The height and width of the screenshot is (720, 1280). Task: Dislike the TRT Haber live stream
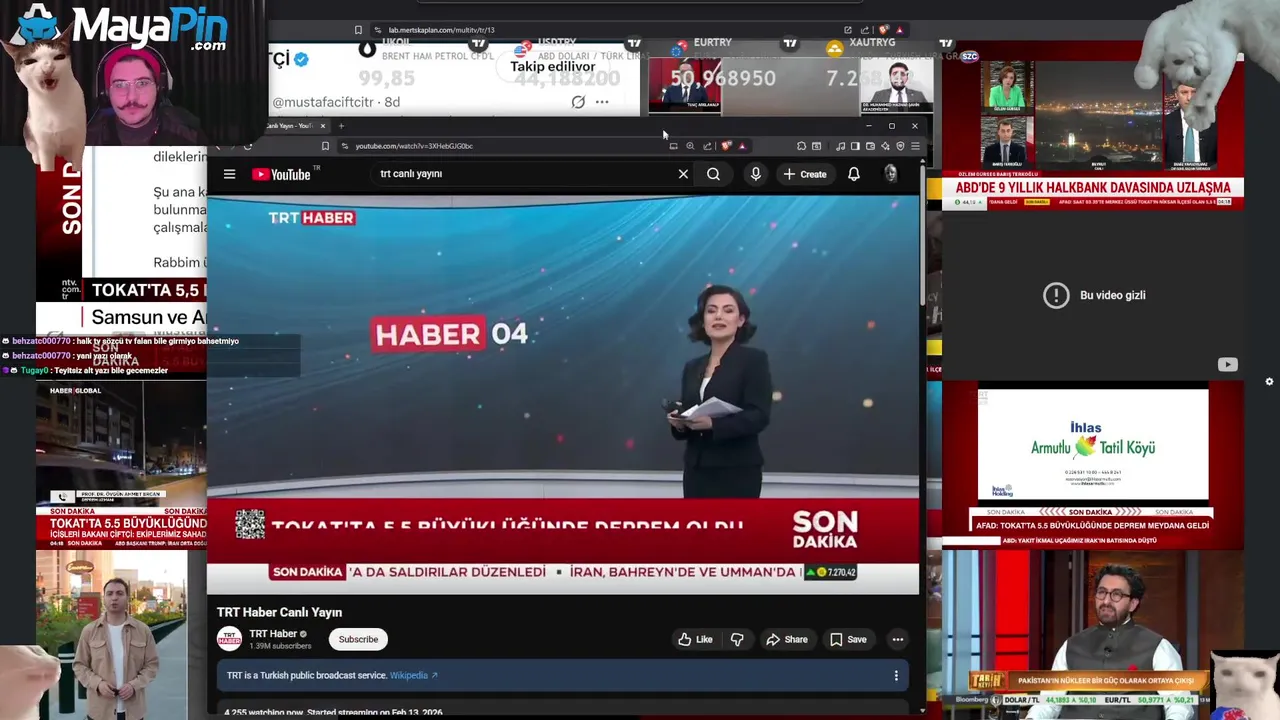click(x=737, y=640)
